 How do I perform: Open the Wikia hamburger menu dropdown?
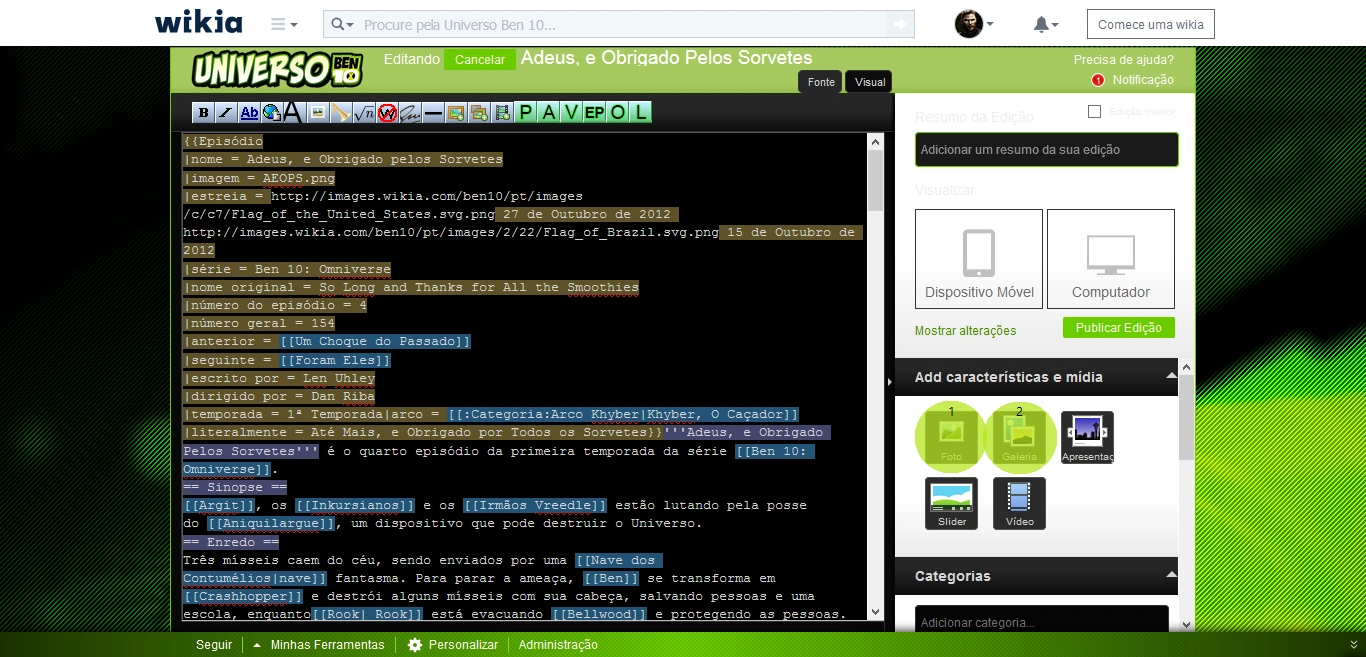(x=284, y=24)
